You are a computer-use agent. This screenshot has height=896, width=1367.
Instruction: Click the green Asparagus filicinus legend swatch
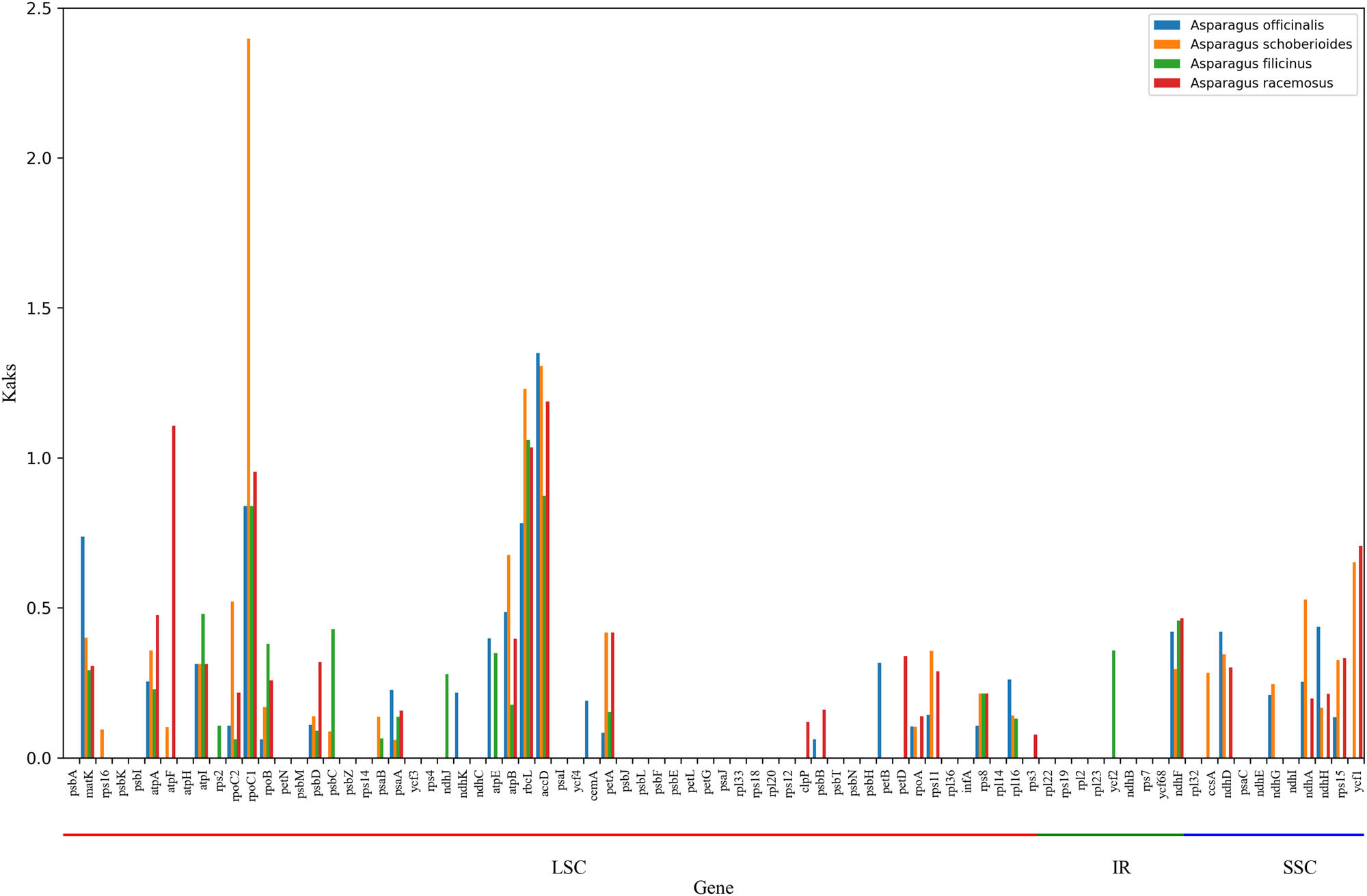pos(1167,64)
